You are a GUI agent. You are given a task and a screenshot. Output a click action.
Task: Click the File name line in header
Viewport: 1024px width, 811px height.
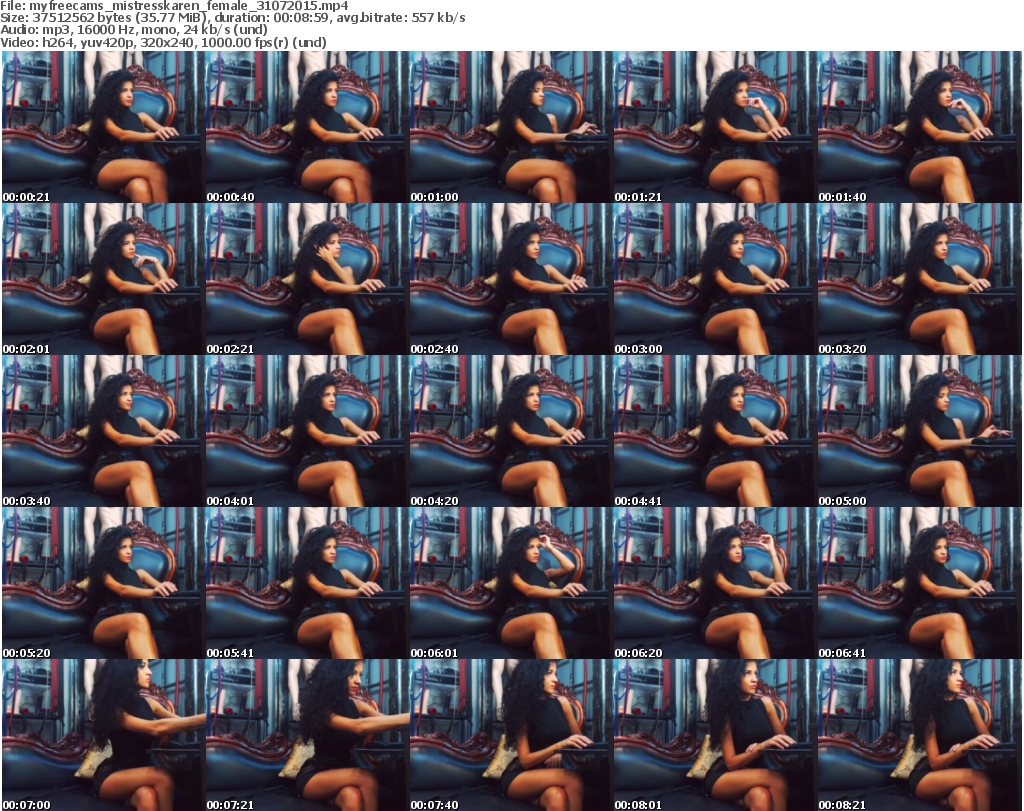coord(174,5)
